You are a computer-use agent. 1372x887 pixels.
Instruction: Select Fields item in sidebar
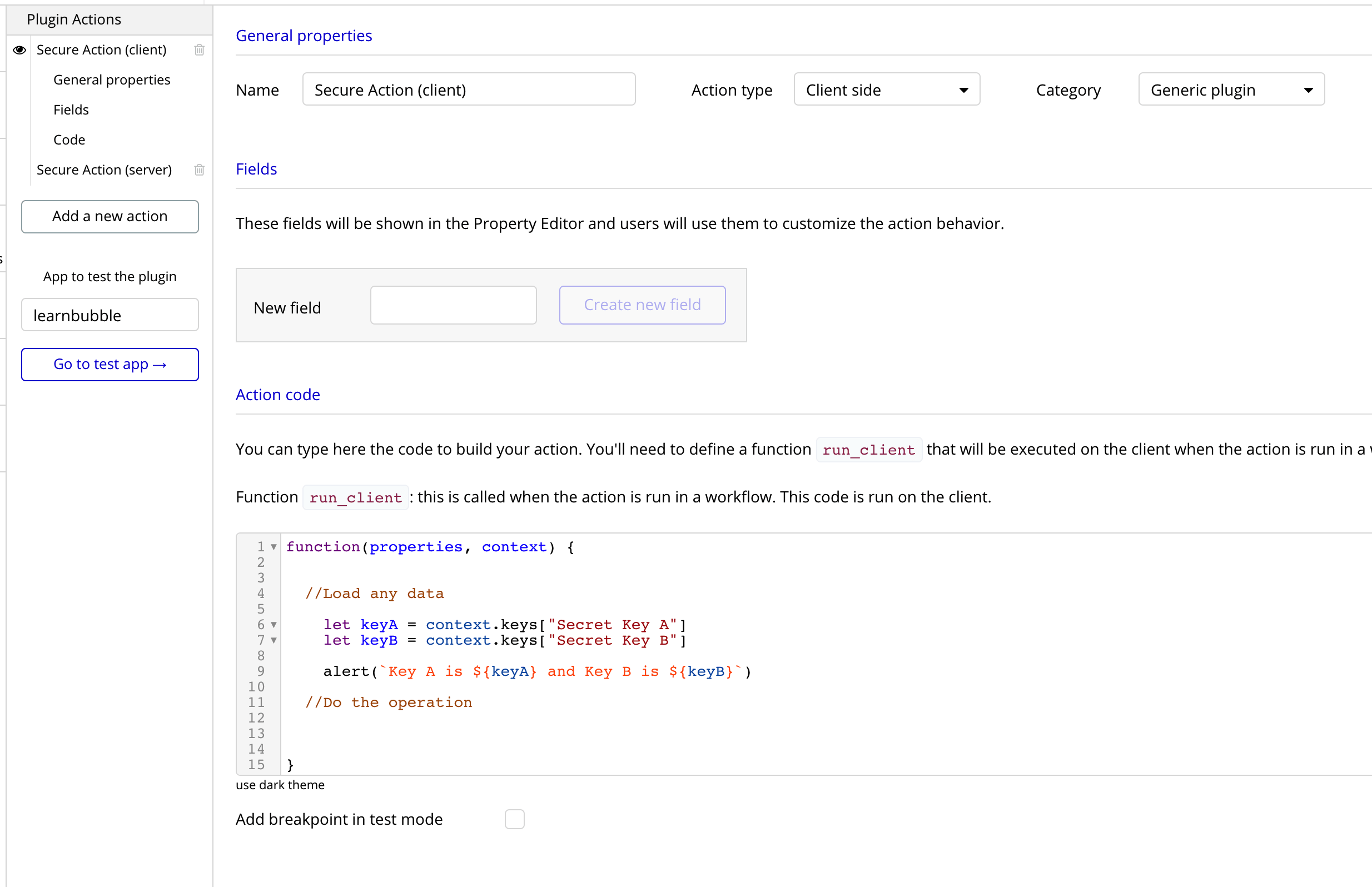pyautogui.click(x=71, y=110)
